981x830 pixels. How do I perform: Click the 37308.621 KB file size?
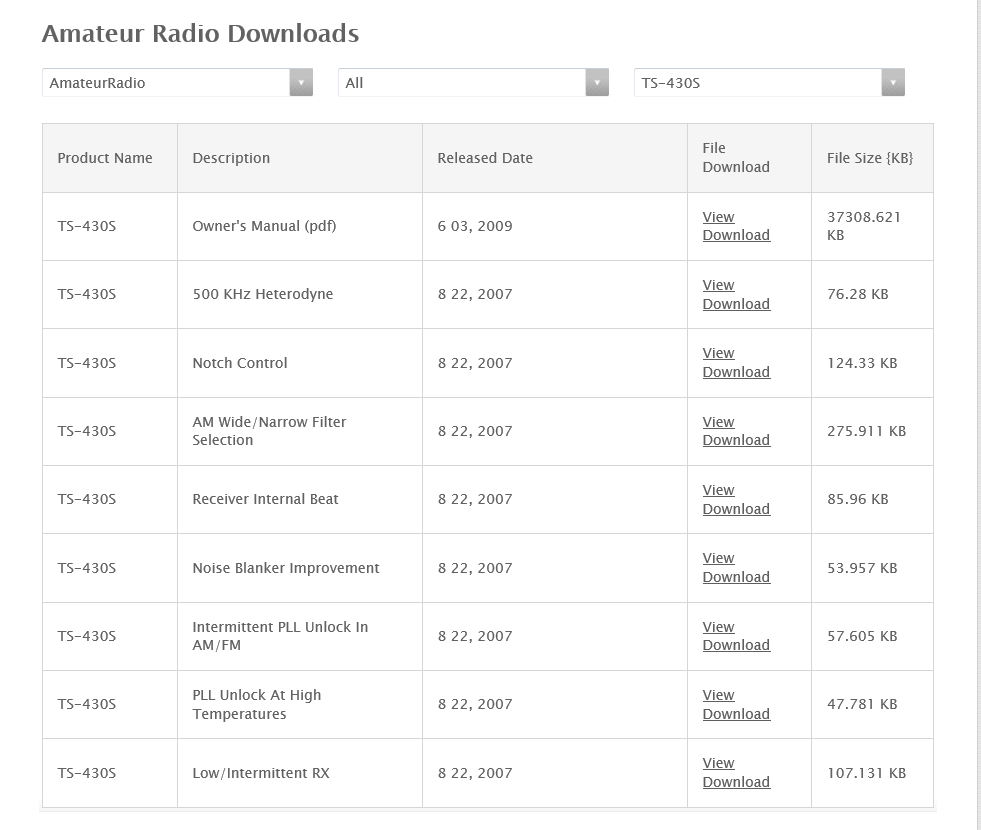864,226
